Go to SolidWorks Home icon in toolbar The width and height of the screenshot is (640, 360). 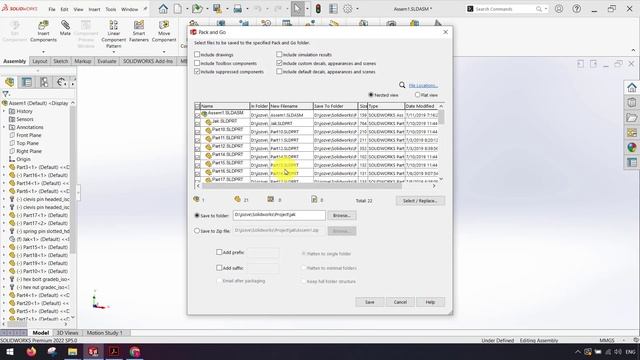coord(163,9)
